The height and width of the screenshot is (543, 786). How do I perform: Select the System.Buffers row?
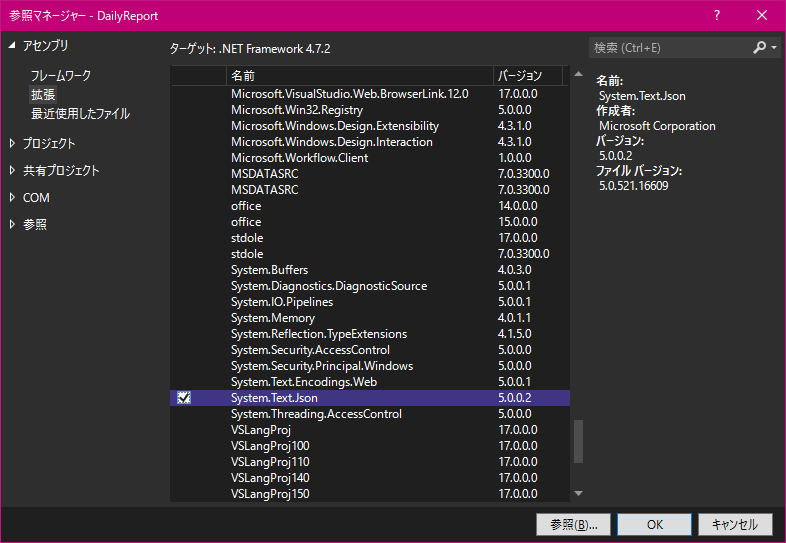[370, 270]
